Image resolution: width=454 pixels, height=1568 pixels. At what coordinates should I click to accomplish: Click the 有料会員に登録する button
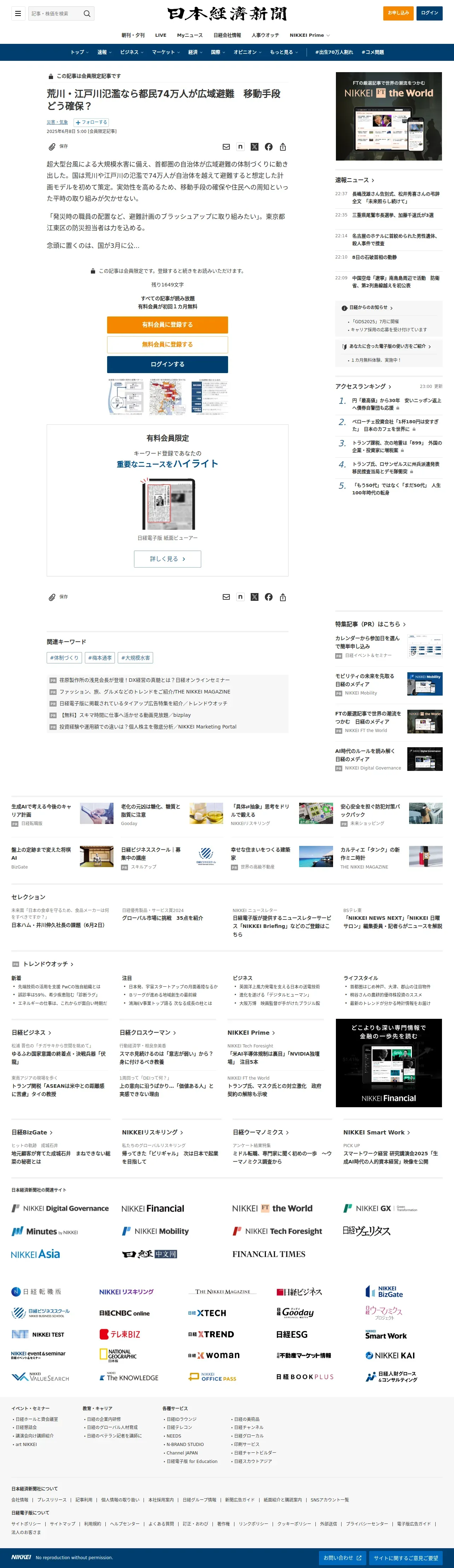coord(167,325)
